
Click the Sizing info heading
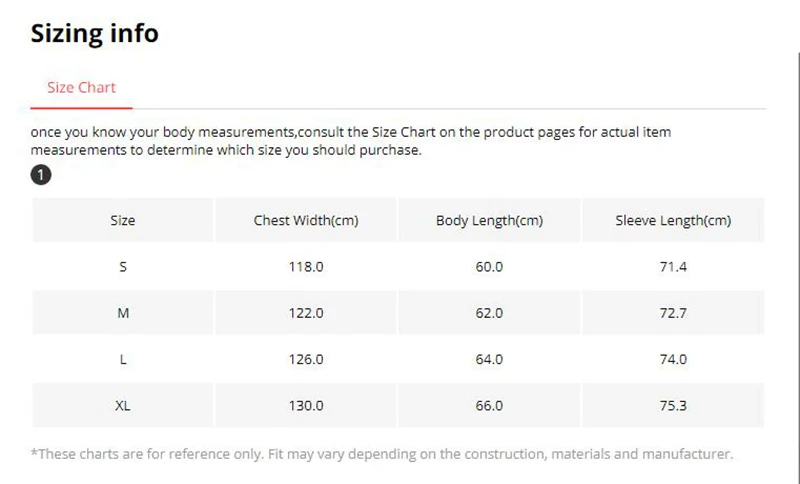tap(94, 33)
